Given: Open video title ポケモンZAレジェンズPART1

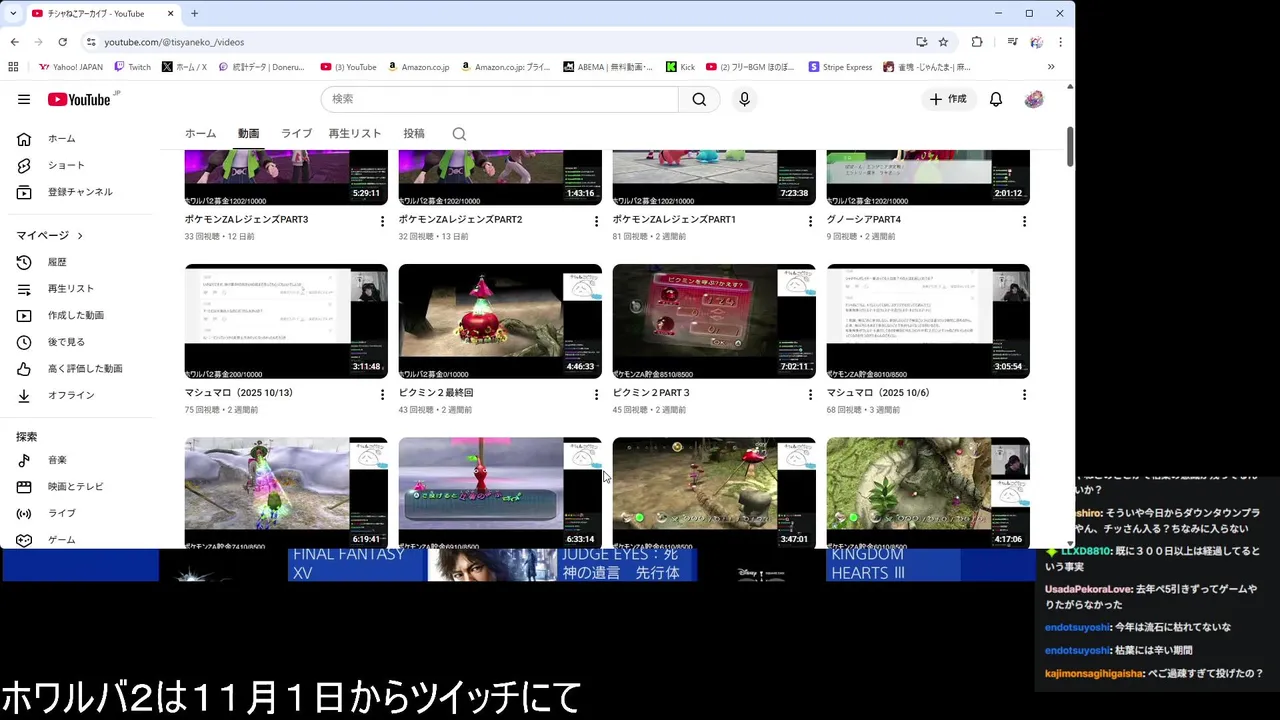Looking at the screenshot, I should [x=674, y=219].
